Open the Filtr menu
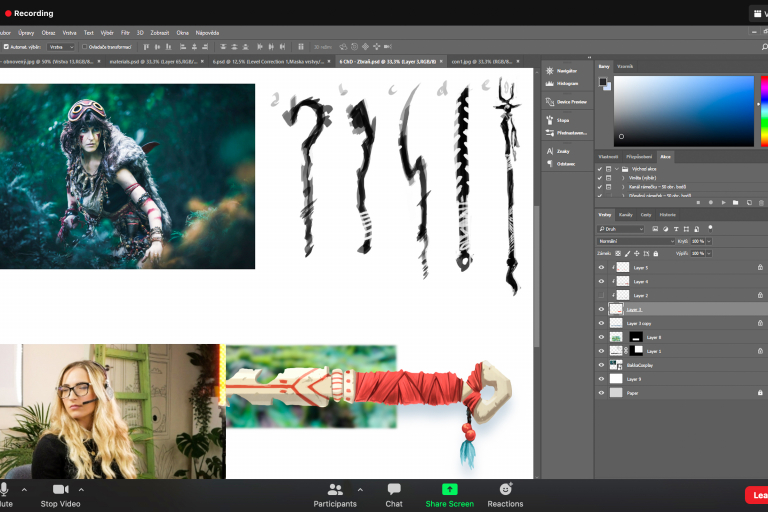768x512 pixels. [125, 32]
